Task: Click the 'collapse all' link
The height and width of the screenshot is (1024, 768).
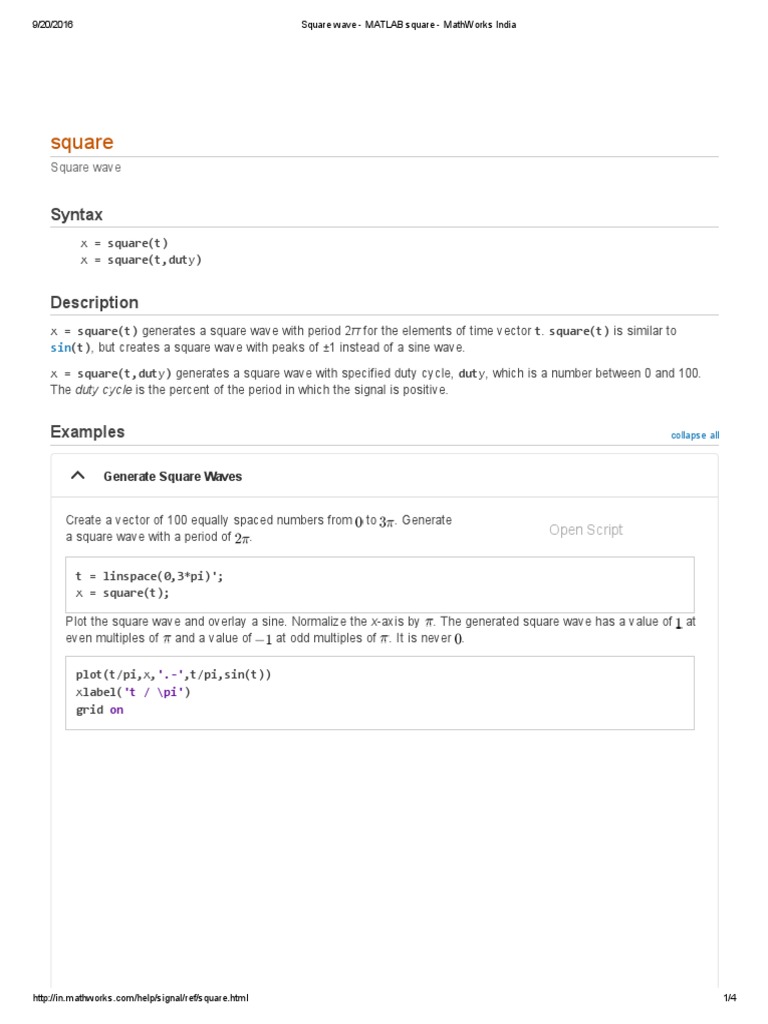Action: 694,436
